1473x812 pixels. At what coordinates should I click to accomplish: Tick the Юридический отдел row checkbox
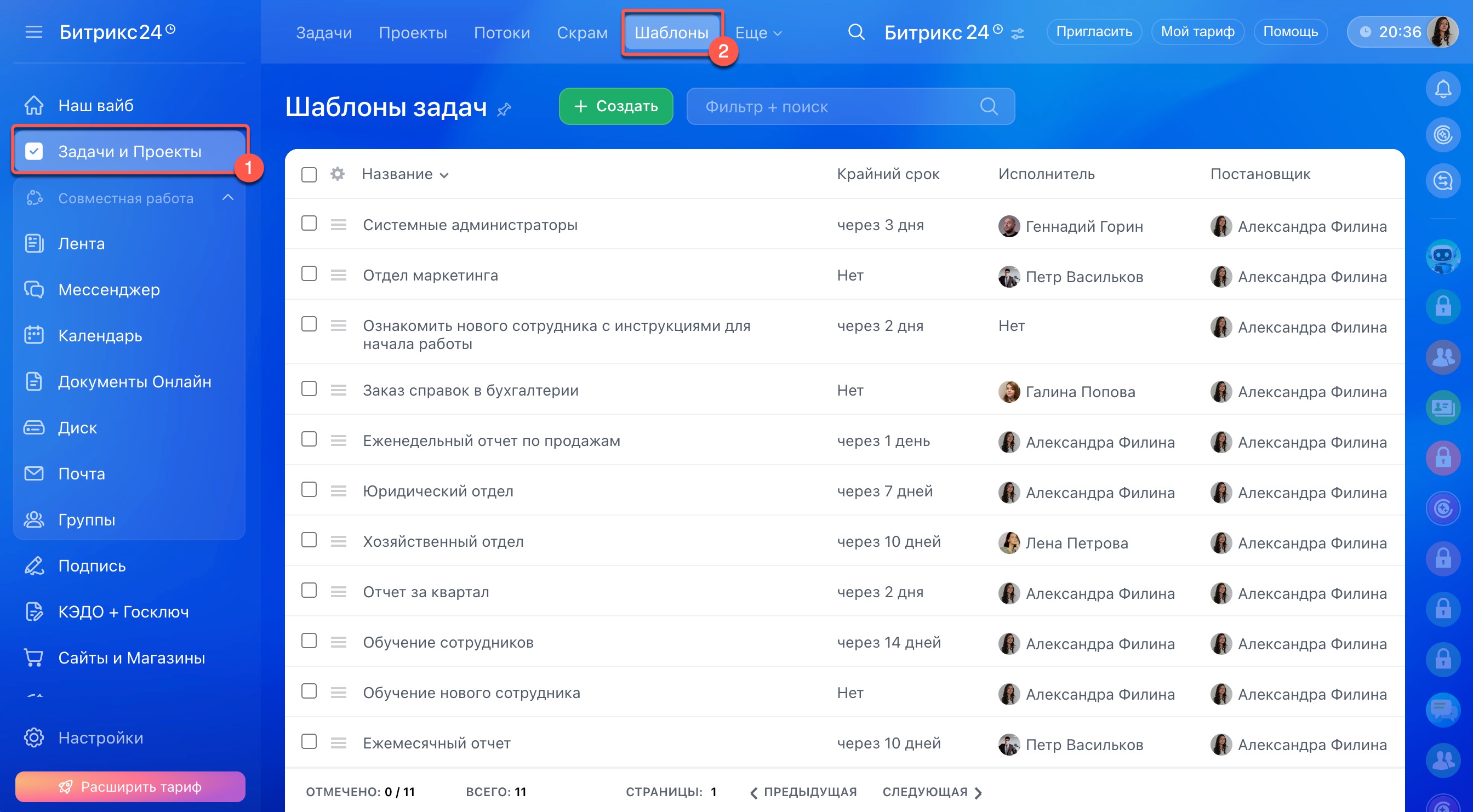(x=309, y=490)
